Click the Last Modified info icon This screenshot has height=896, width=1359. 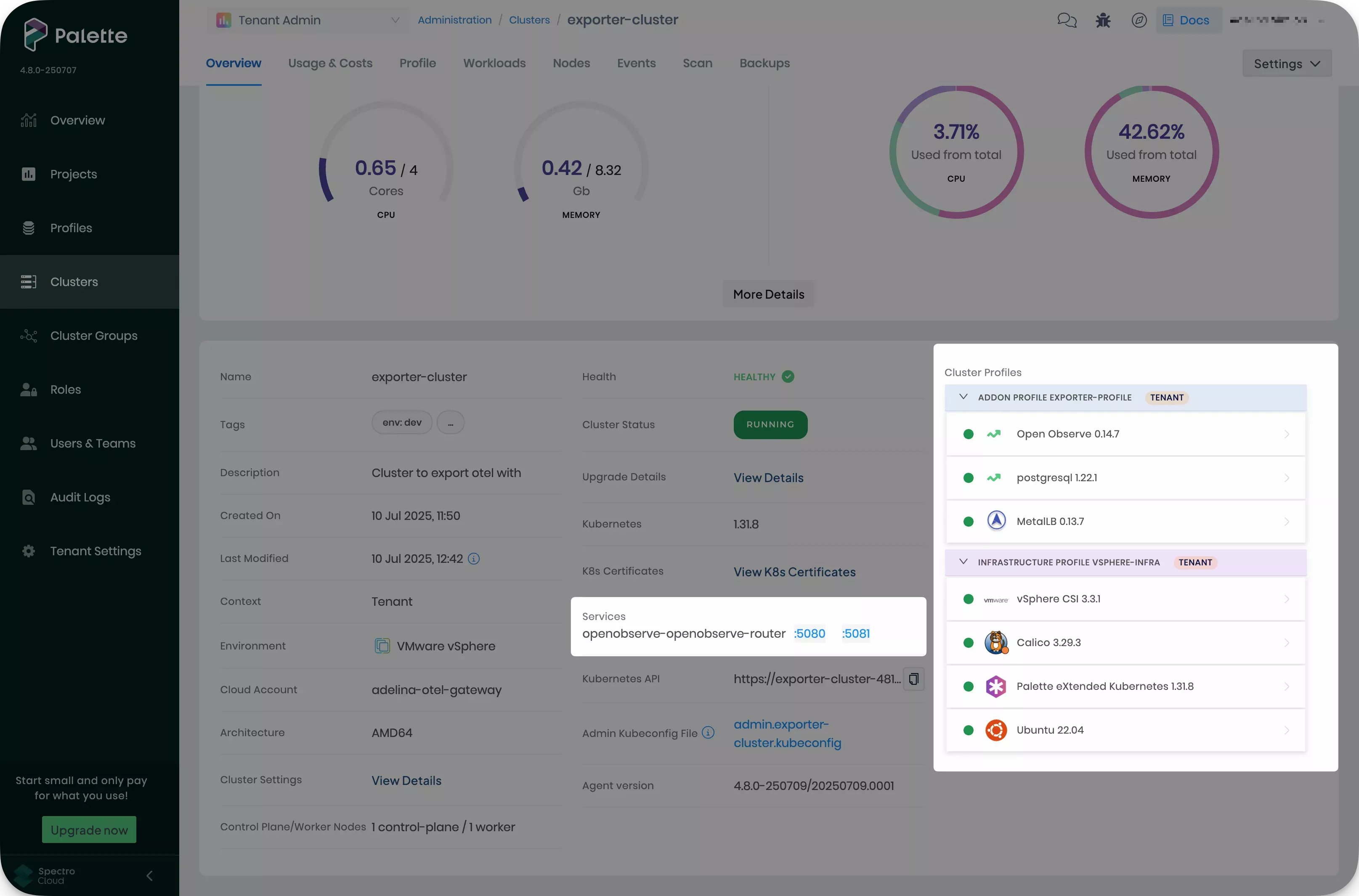pos(474,559)
